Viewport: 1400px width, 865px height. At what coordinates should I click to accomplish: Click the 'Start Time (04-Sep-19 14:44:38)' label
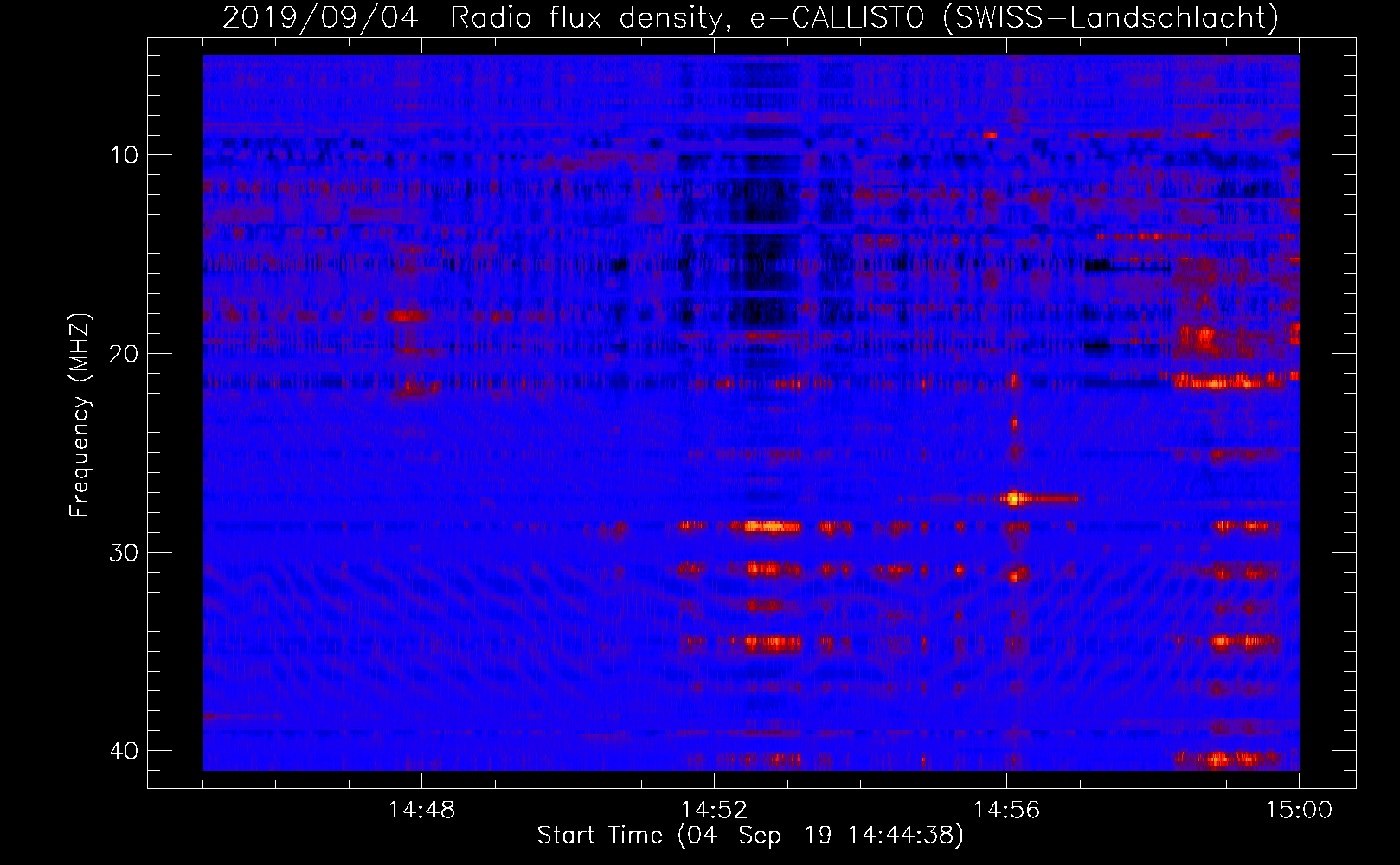750,836
